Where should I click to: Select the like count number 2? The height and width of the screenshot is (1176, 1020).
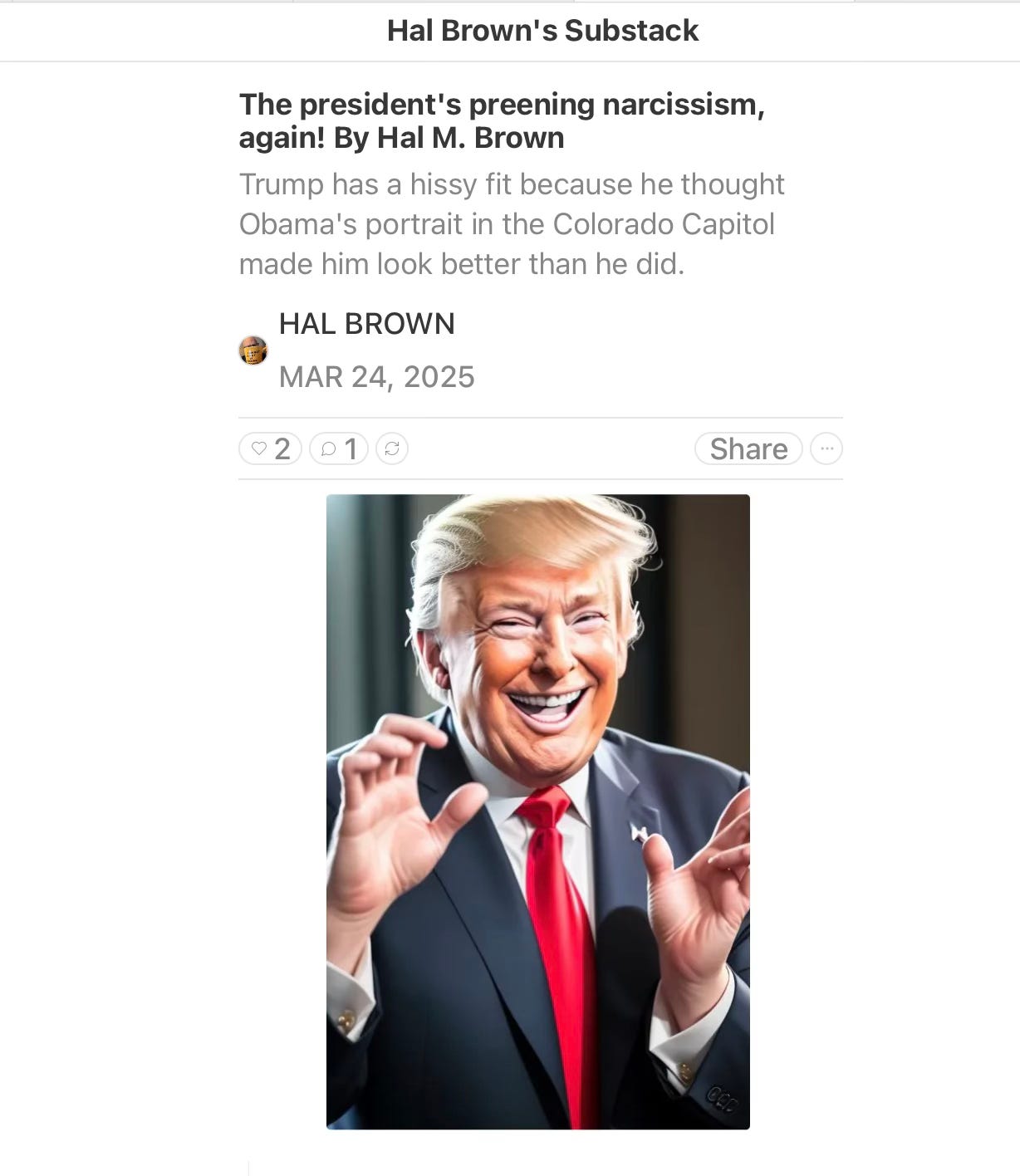282,449
